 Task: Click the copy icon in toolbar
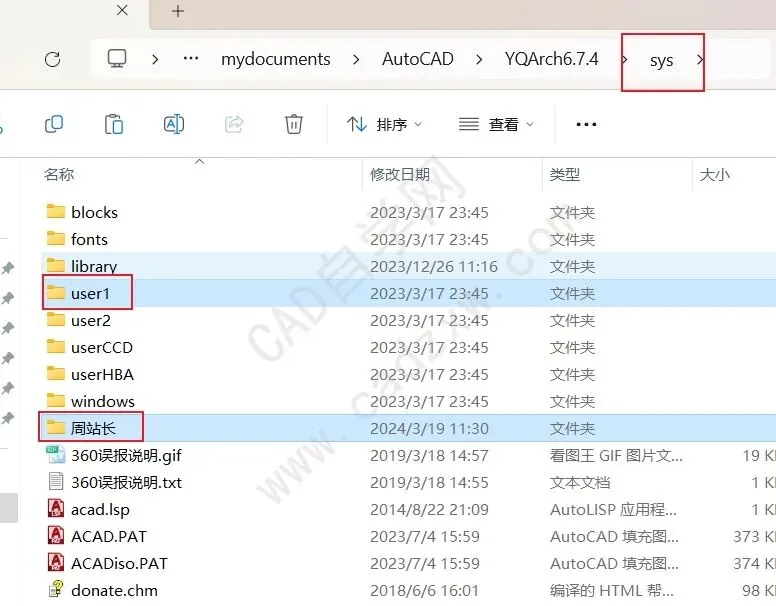click(54, 124)
